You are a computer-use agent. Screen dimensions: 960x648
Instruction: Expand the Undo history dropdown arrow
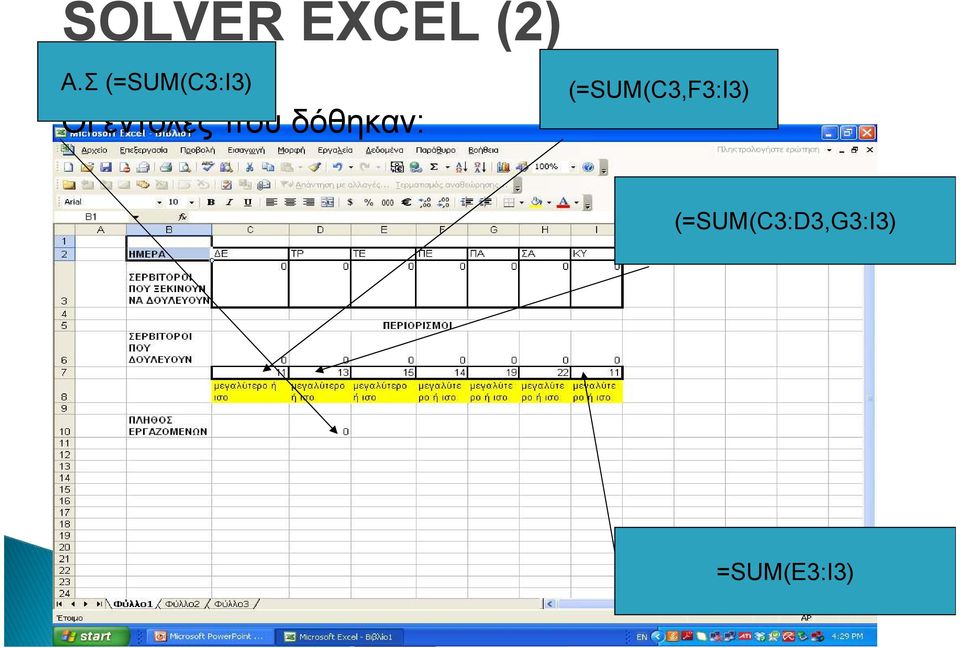point(351,167)
